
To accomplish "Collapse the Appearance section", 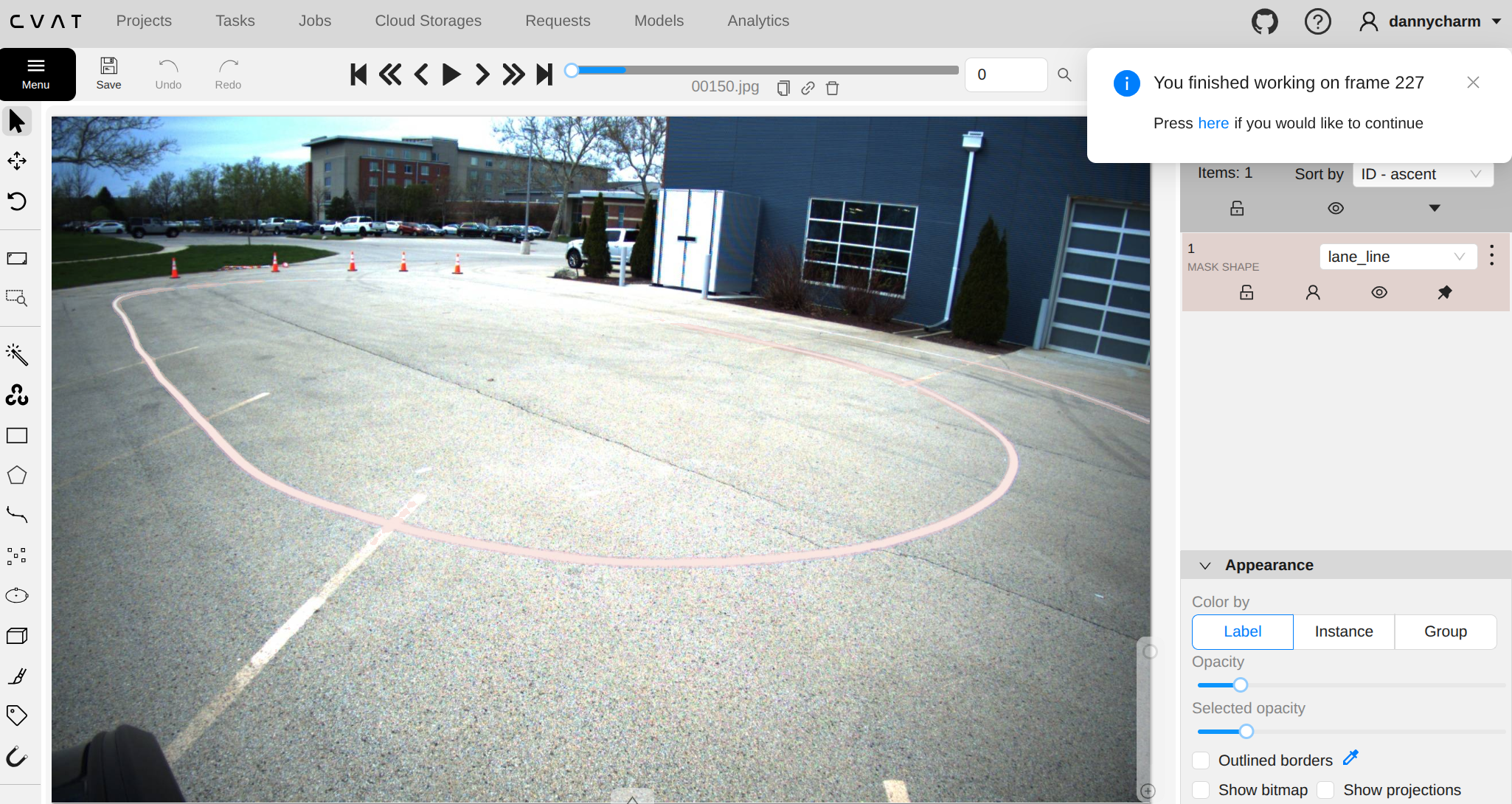I will tap(1205, 566).
